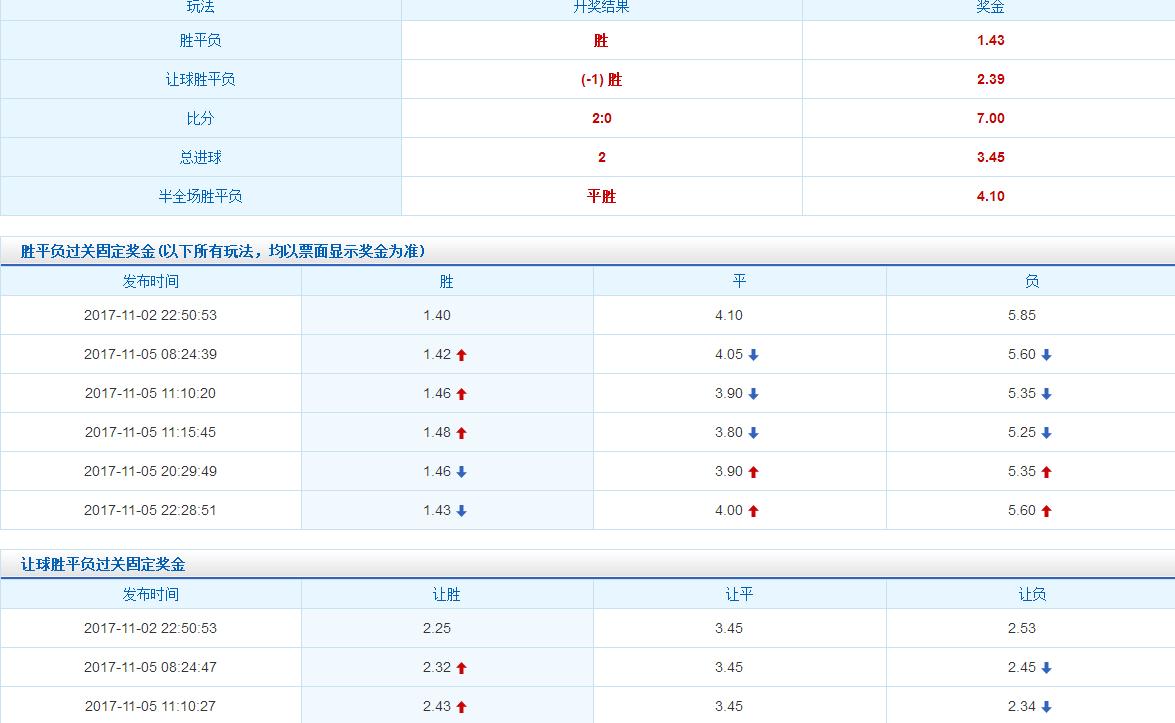The width and height of the screenshot is (1175, 723).
Task: Click the down arrow next to 3.80 draw odds
Action: 752,432
